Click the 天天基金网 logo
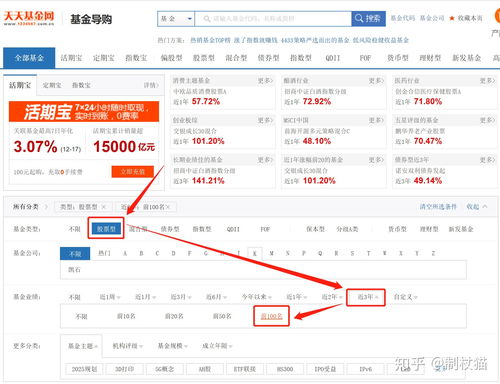500x384 pixels. [x=29, y=18]
